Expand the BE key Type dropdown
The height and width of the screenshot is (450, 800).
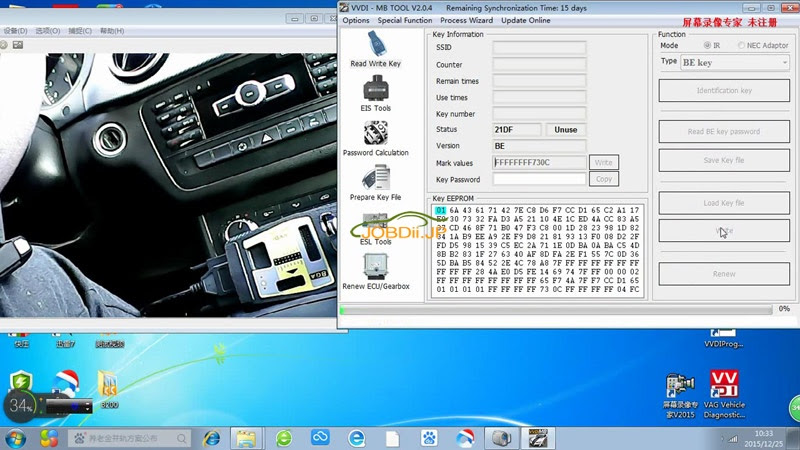pos(784,63)
